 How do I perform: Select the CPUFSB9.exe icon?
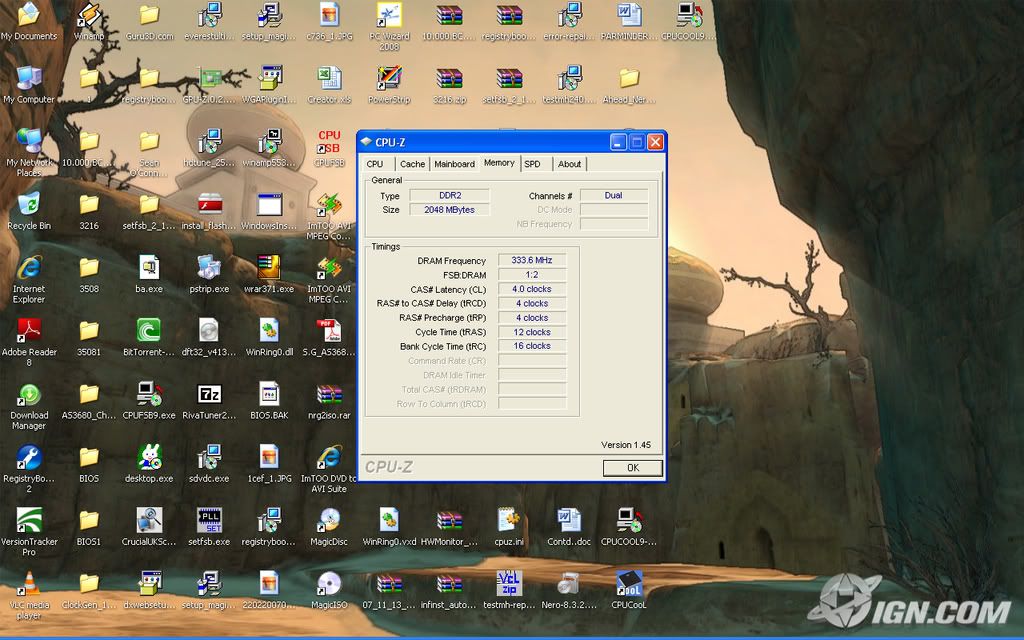pos(150,394)
